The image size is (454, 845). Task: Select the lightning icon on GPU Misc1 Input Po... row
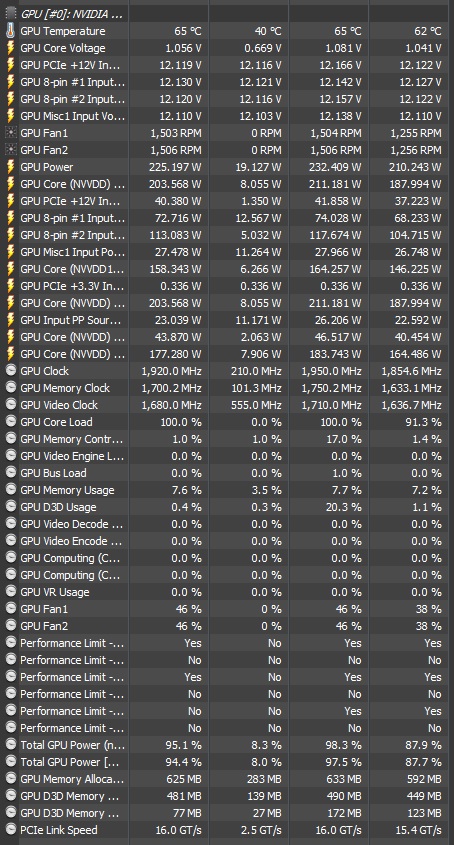pos(11,252)
